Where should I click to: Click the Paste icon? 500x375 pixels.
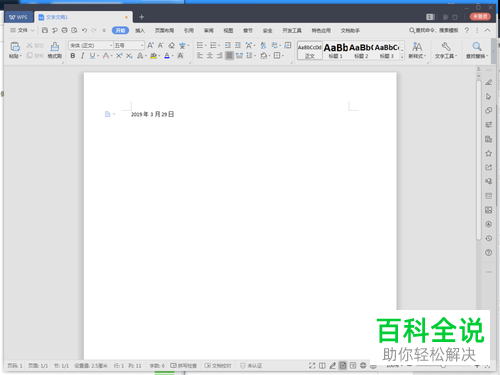coord(15,46)
